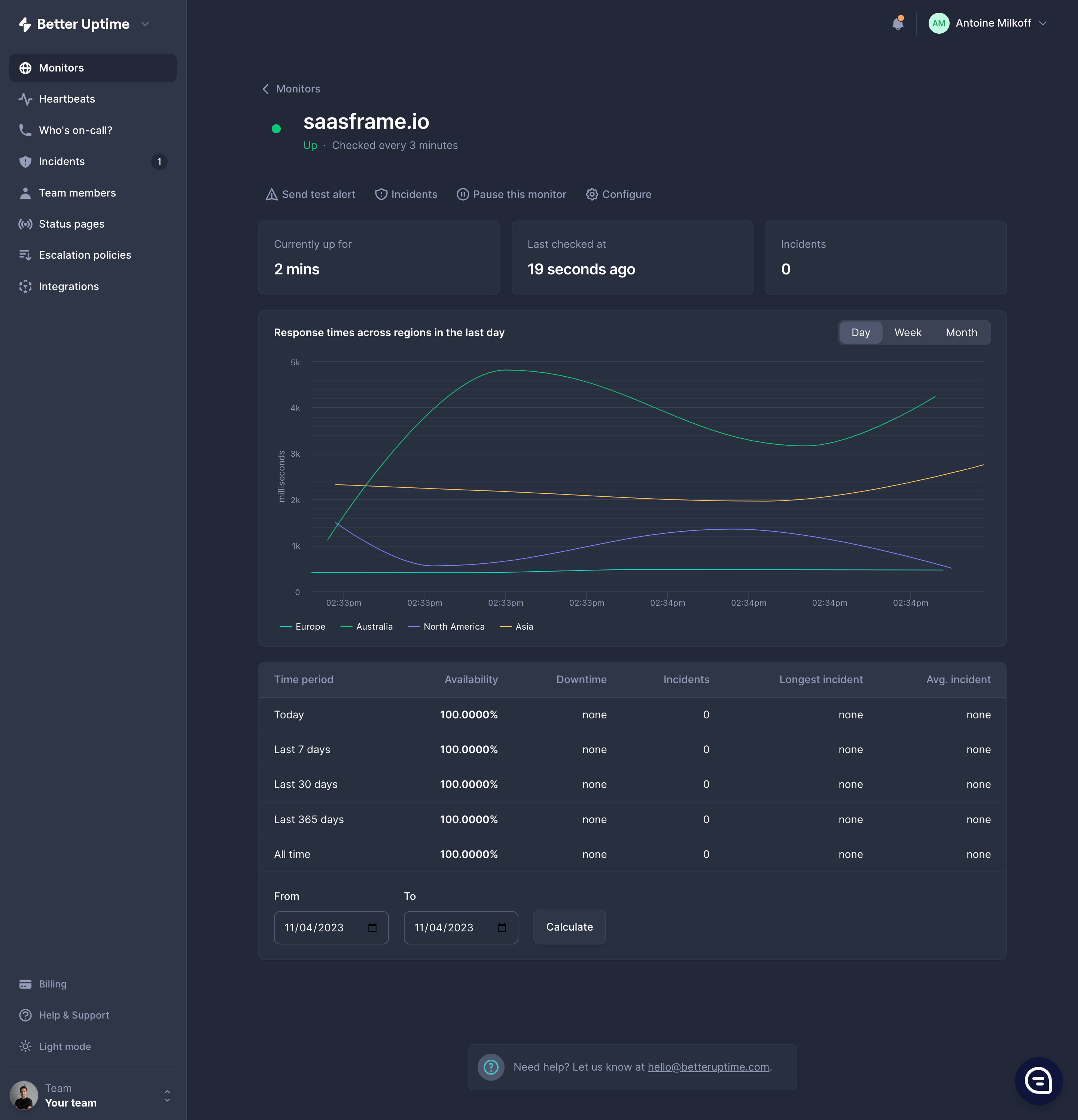Screen dimensions: 1078x1120
Task: Click the Calculate button
Action: click(569, 927)
